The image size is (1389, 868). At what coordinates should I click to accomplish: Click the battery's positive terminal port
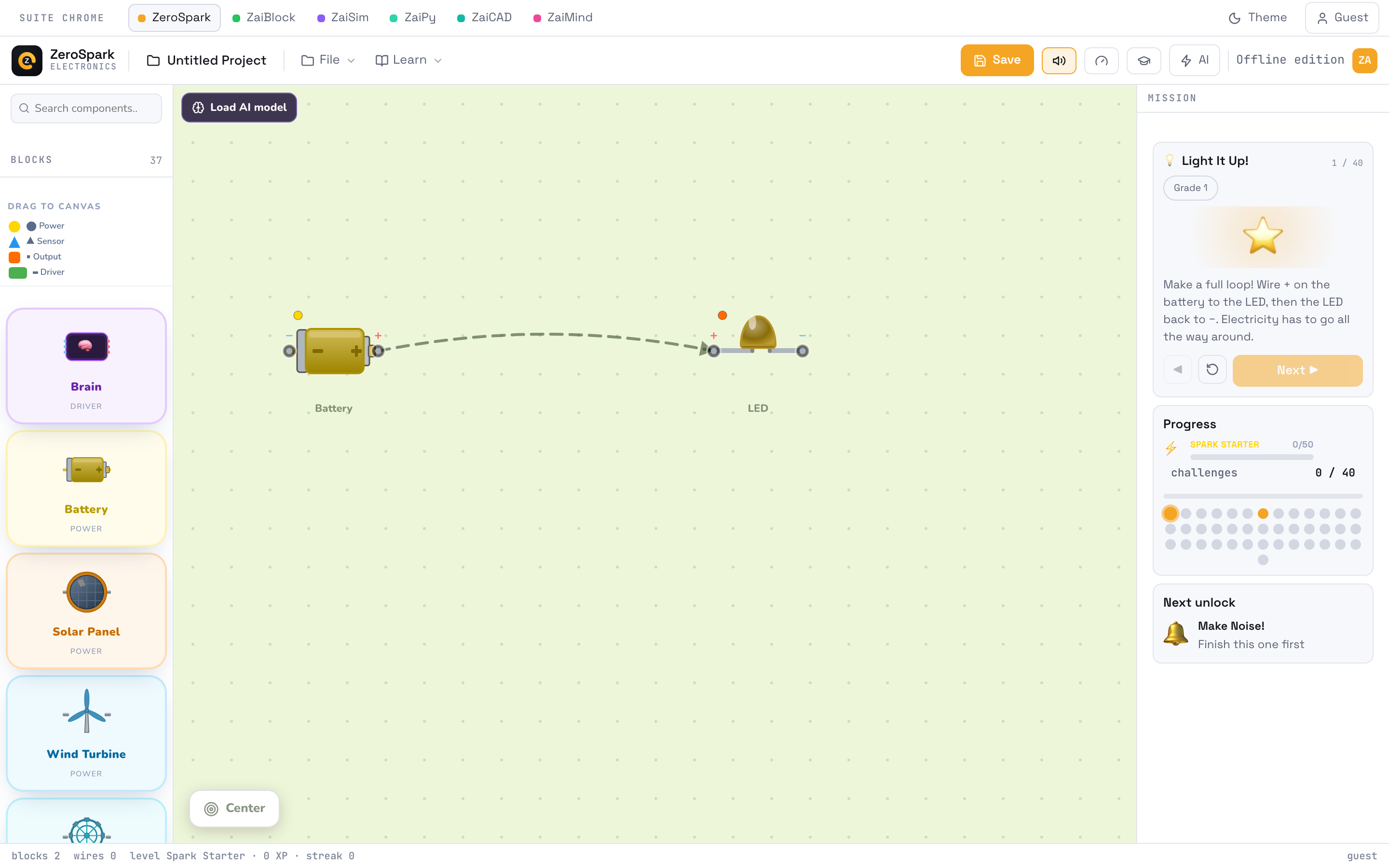378,351
